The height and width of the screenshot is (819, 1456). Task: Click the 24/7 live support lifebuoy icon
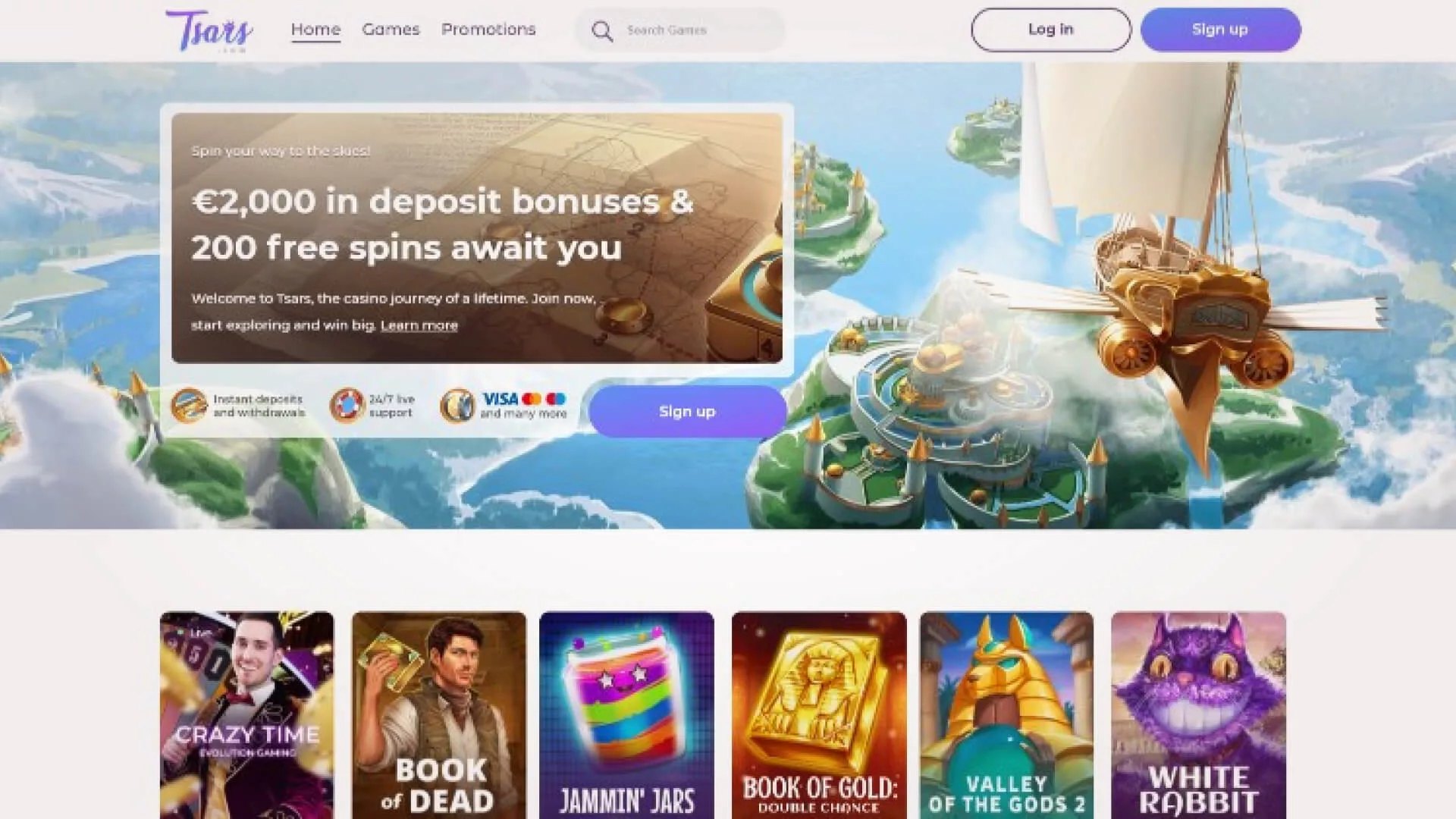click(347, 406)
